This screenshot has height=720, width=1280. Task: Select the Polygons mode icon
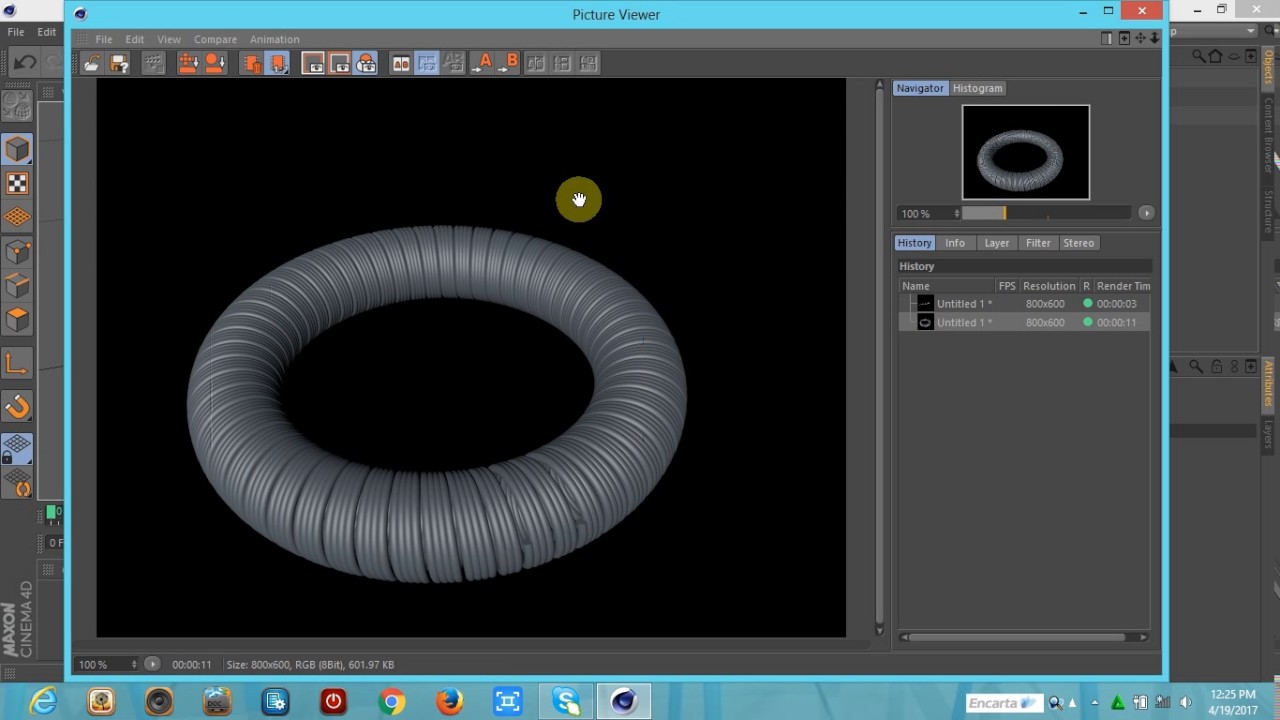[17, 320]
